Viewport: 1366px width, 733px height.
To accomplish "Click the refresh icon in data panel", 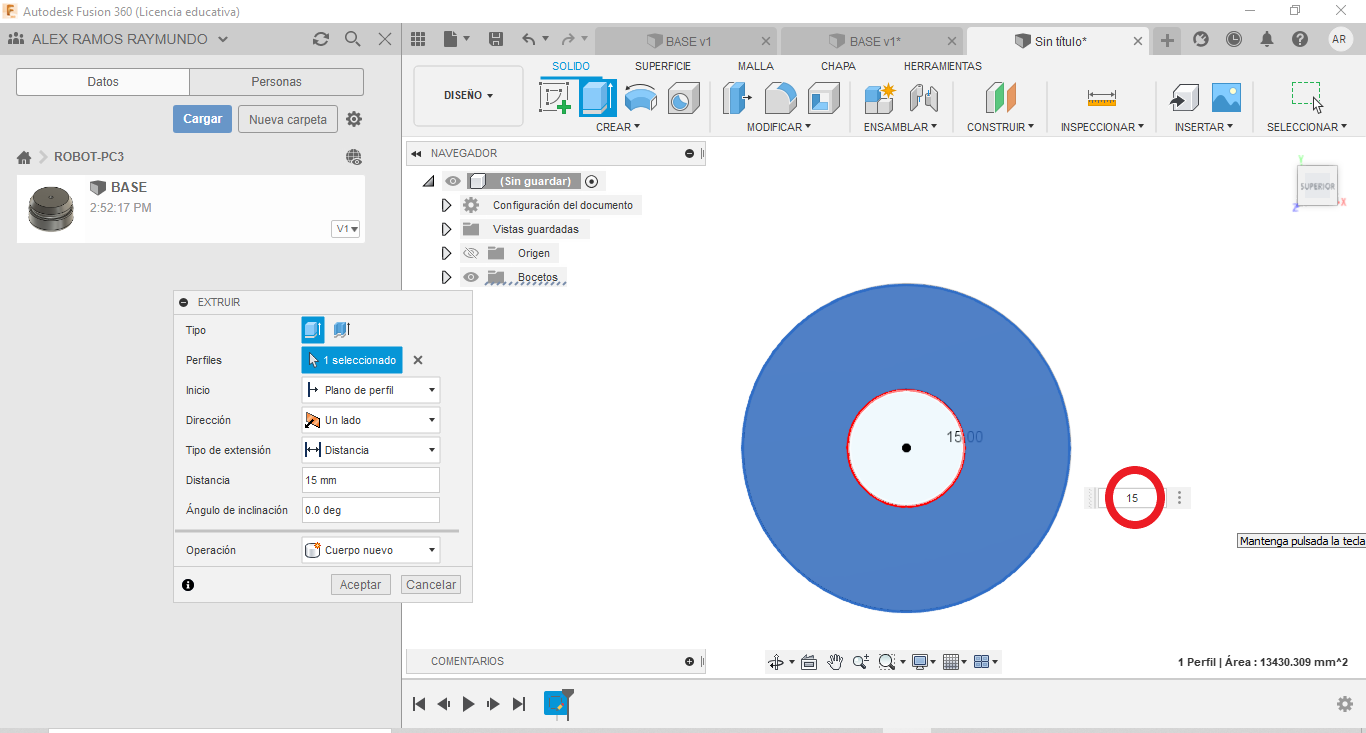I will (320, 39).
